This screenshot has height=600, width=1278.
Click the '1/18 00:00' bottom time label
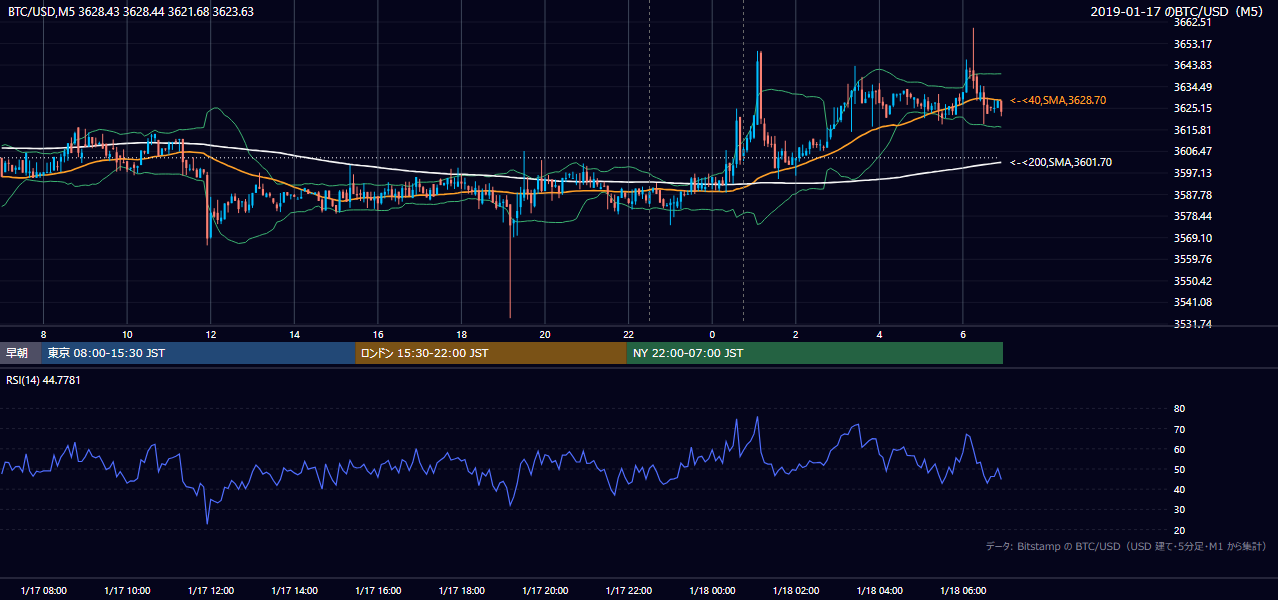pyautogui.click(x=712, y=590)
